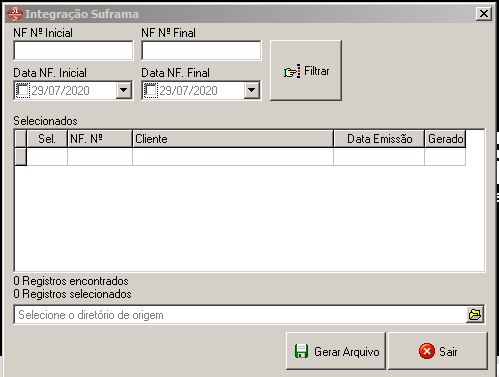Select the empty first row's row selector

coord(21,157)
